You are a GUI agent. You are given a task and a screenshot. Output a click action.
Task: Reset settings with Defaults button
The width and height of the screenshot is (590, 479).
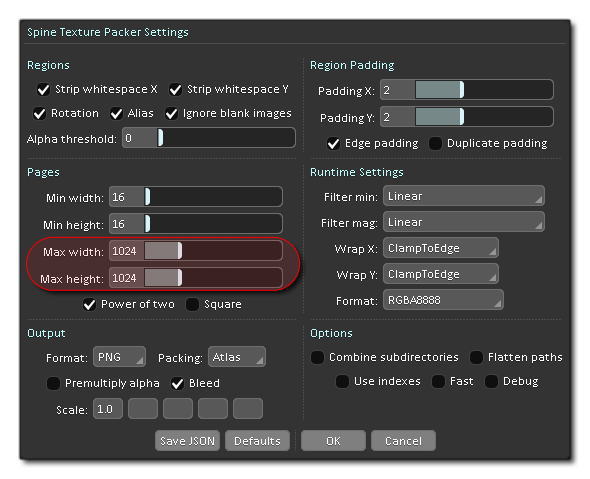pyautogui.click(x=257, y=441)
